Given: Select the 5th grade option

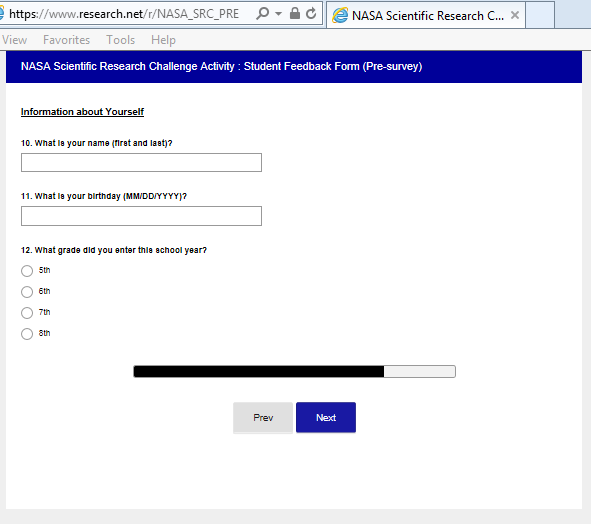Looking at the screenshot, I should click(x=27, y=271).
